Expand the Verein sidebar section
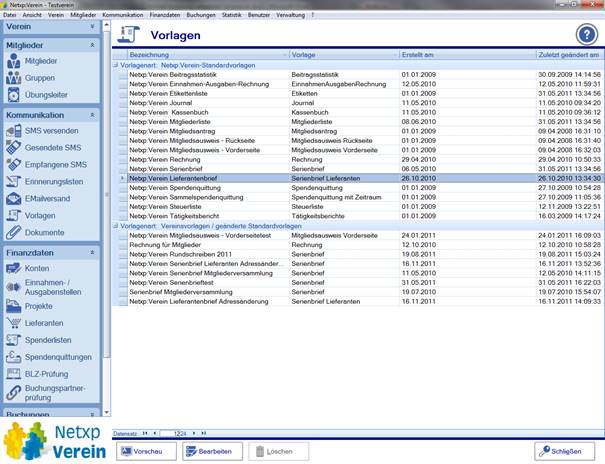The image size is (605, 464). pyautogui.click(x=92, y=27)
